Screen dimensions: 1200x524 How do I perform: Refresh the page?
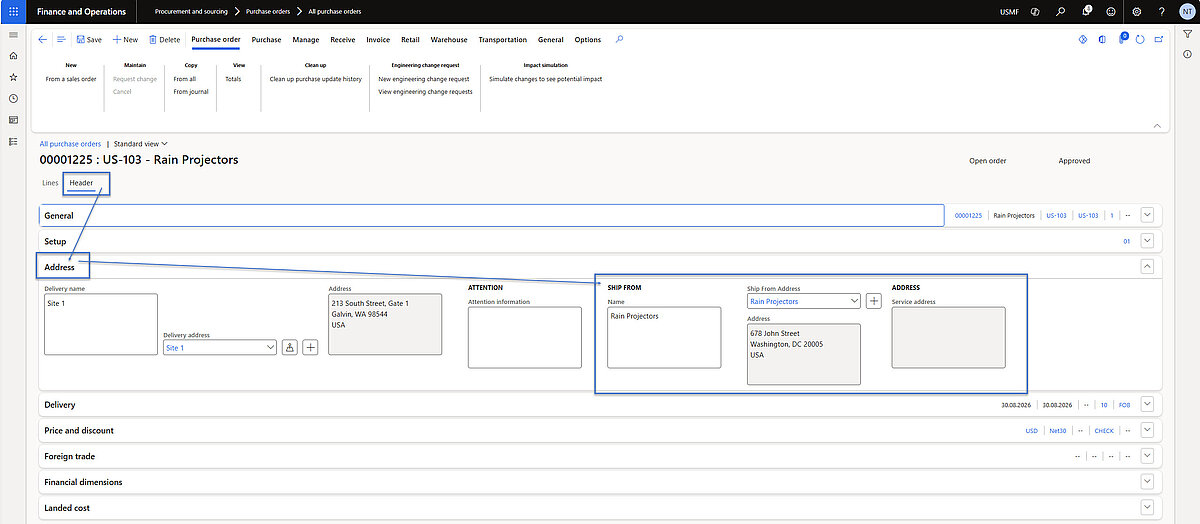pos(1140,39)
